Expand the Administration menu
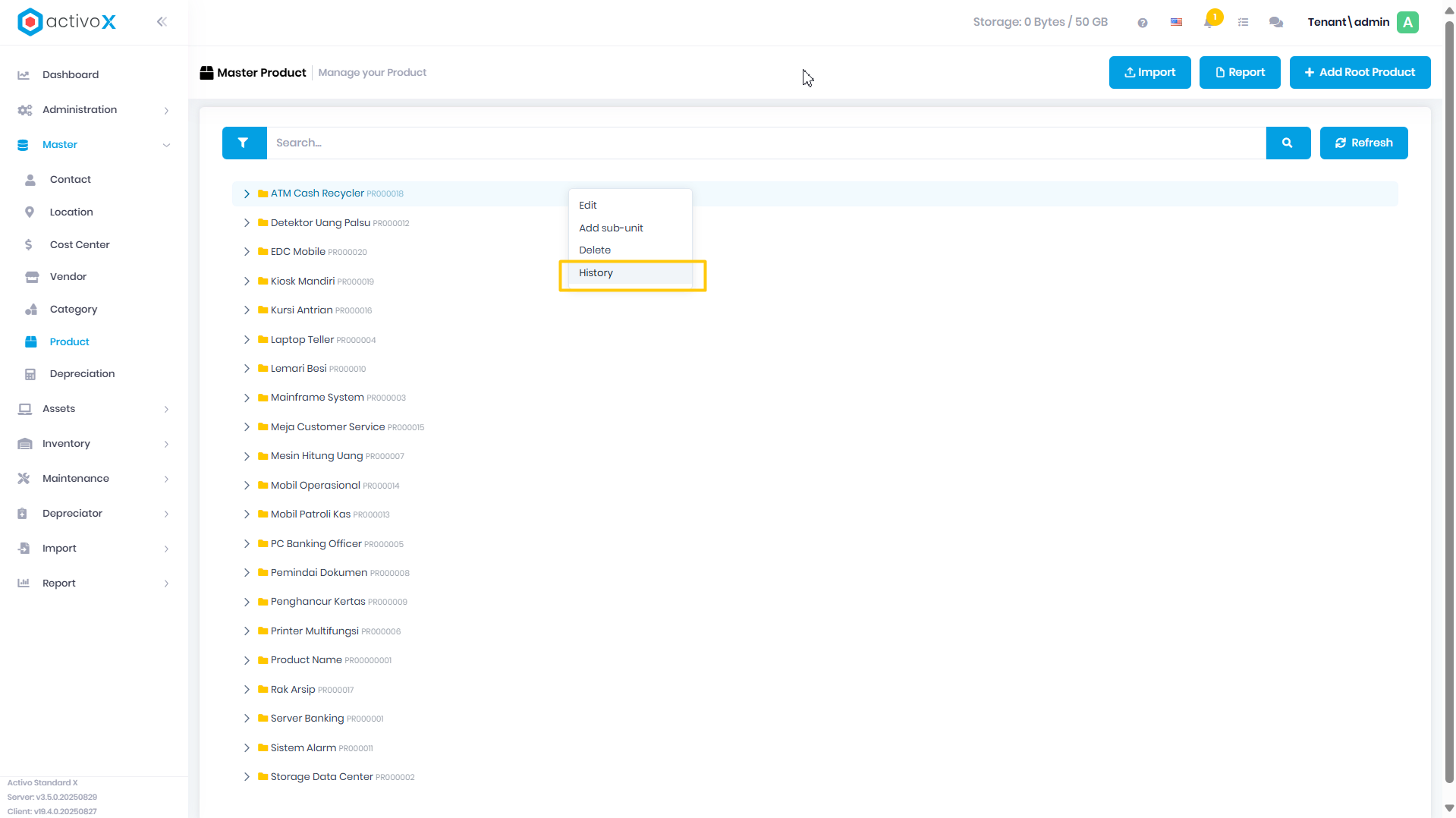The width and height of the screenshot is (1456, 818). click(x=94, y=110)
